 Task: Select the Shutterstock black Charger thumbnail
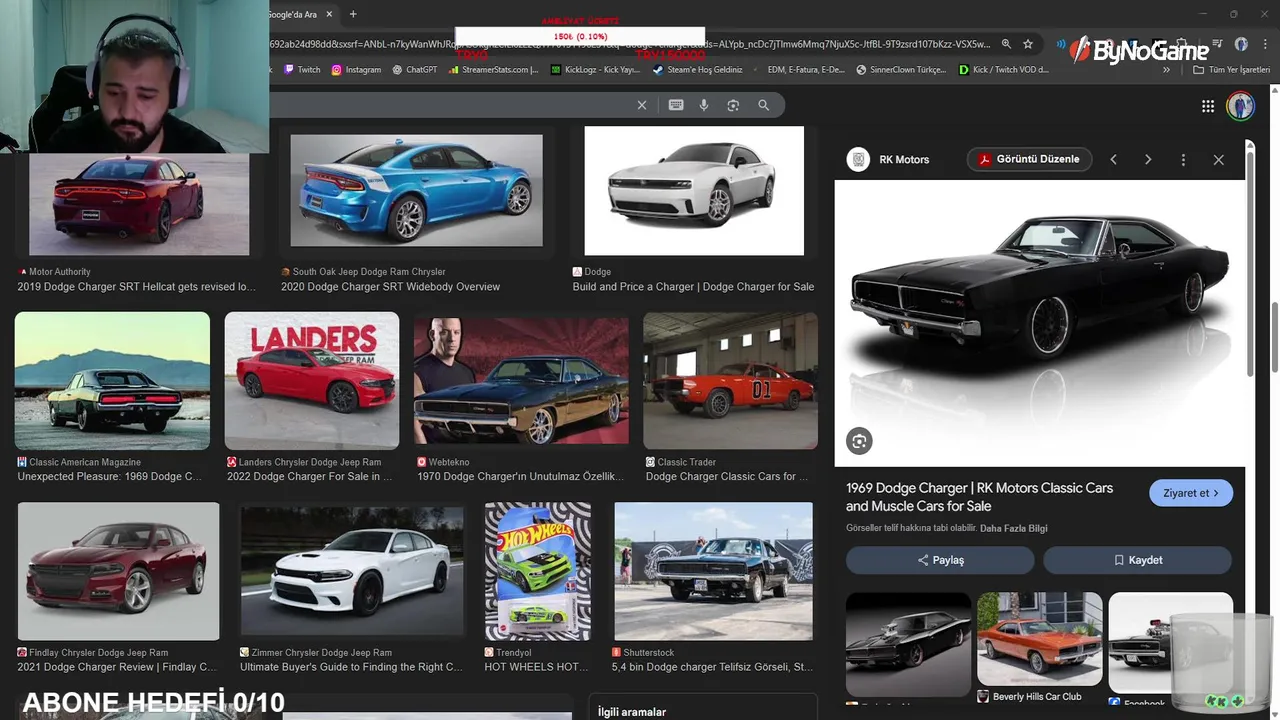pos(713,571)
